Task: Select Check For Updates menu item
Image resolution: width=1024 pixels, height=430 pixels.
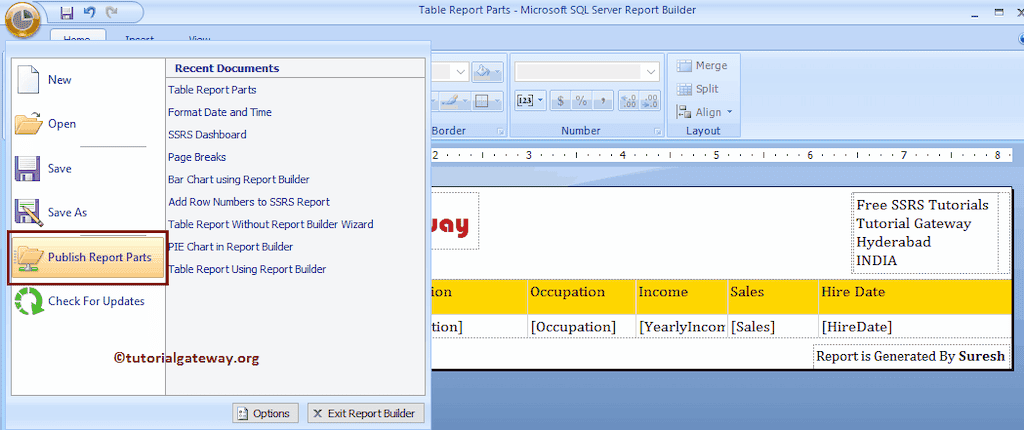Action: click(x=88, y=301)
